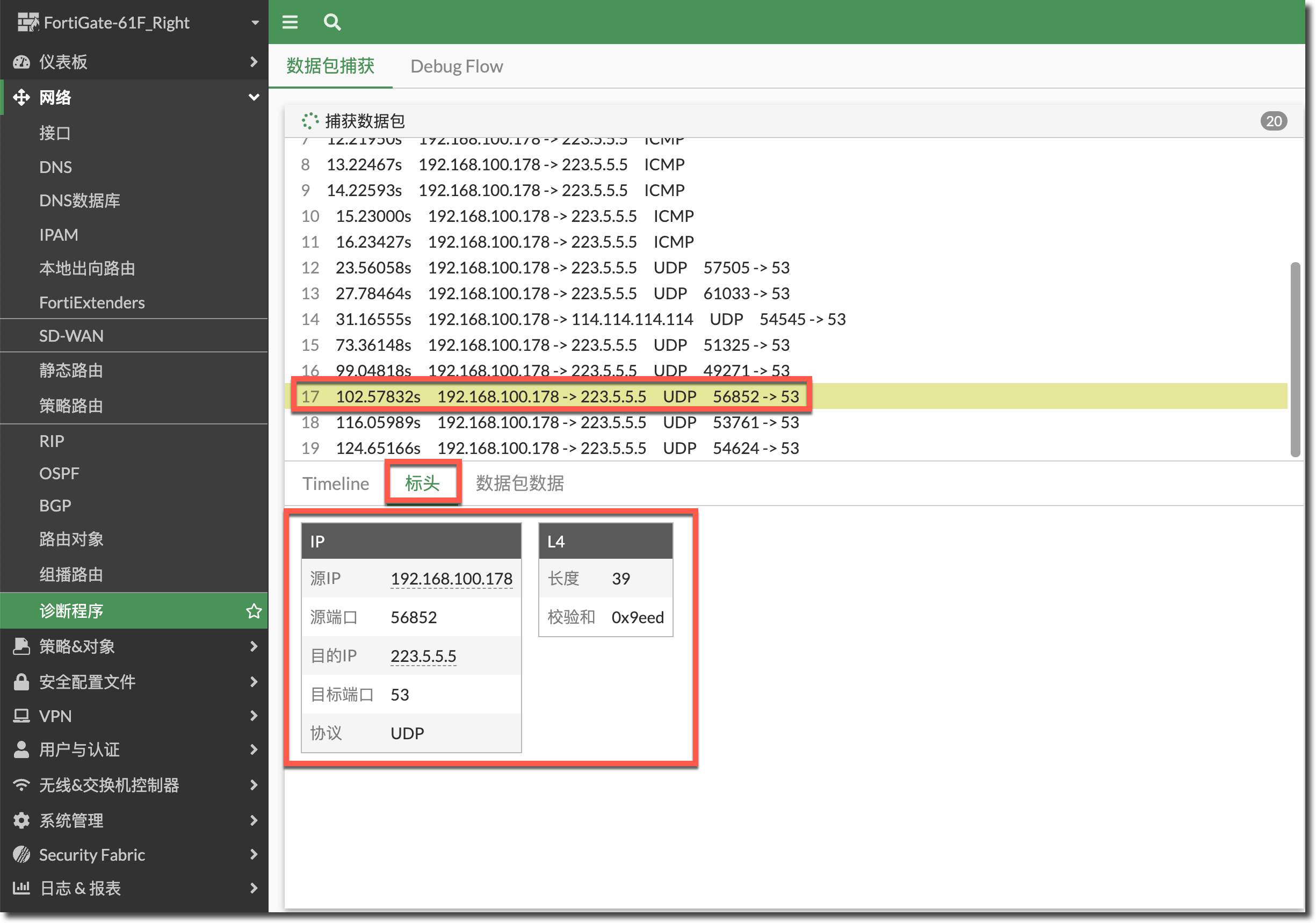This screenshot has width=1316, height=923.
Task: Open the FortiGate-61F_Right device dropdown
Action: (x=255, y=23)
